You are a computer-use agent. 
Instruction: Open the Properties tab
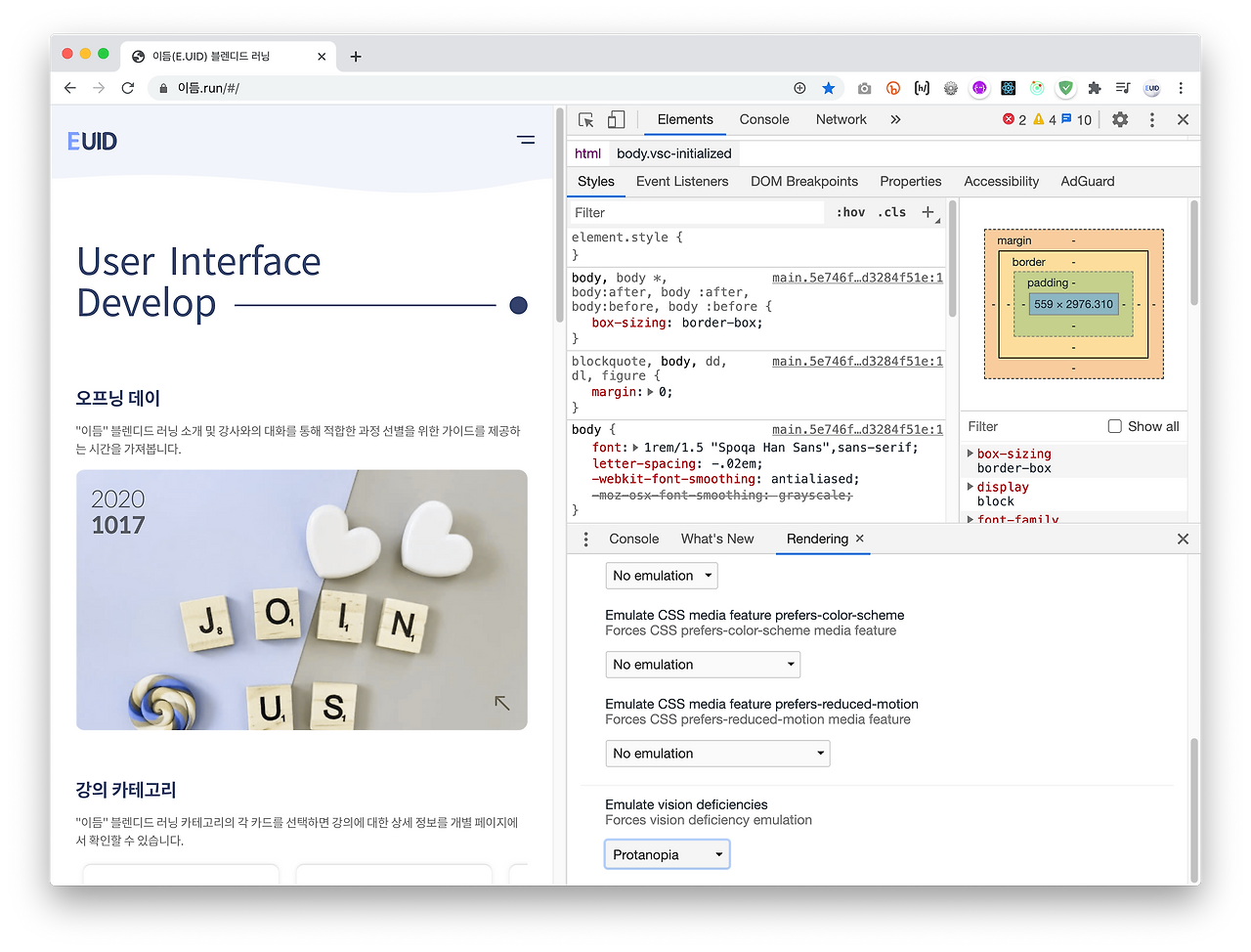tap(911, 182)
